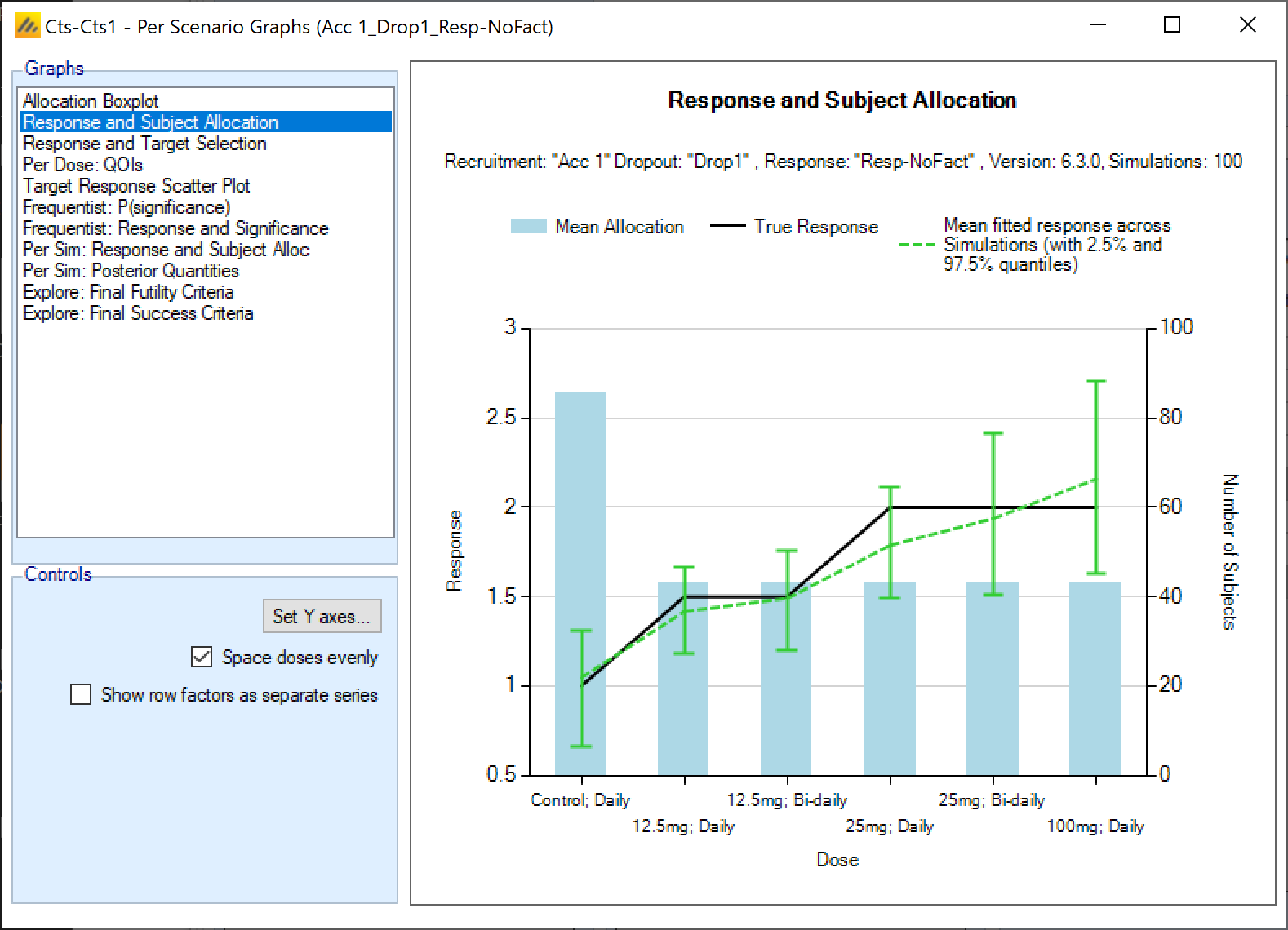Click the Mean Allocation legend color swatch
The height and width of the screenshot is (930, 1288).
(528, 227)
